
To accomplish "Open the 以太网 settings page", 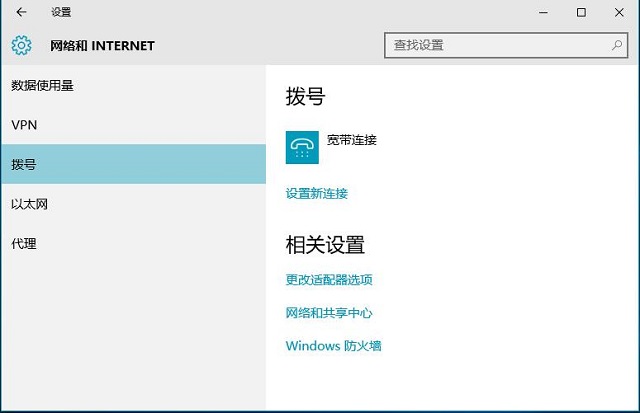I will coord(30,204).
